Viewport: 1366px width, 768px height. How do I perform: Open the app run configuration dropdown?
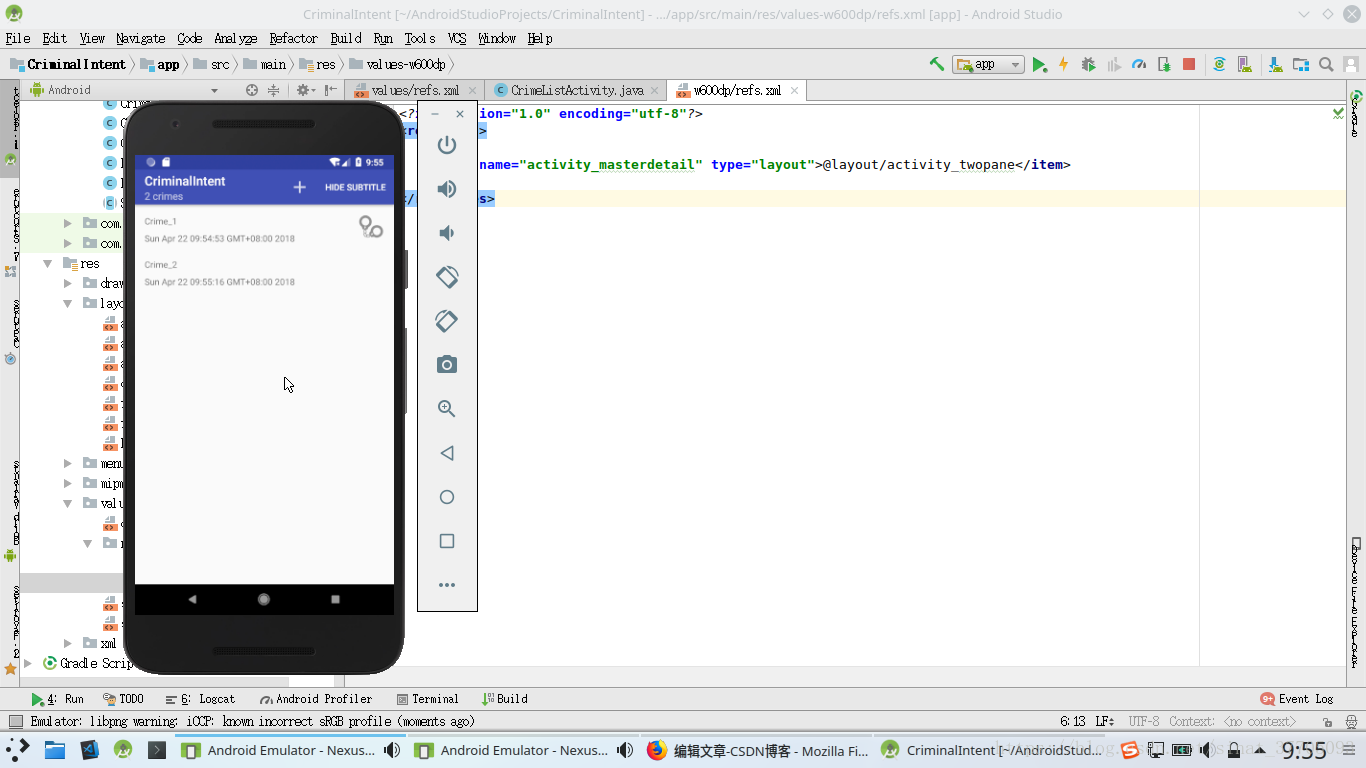988,64
